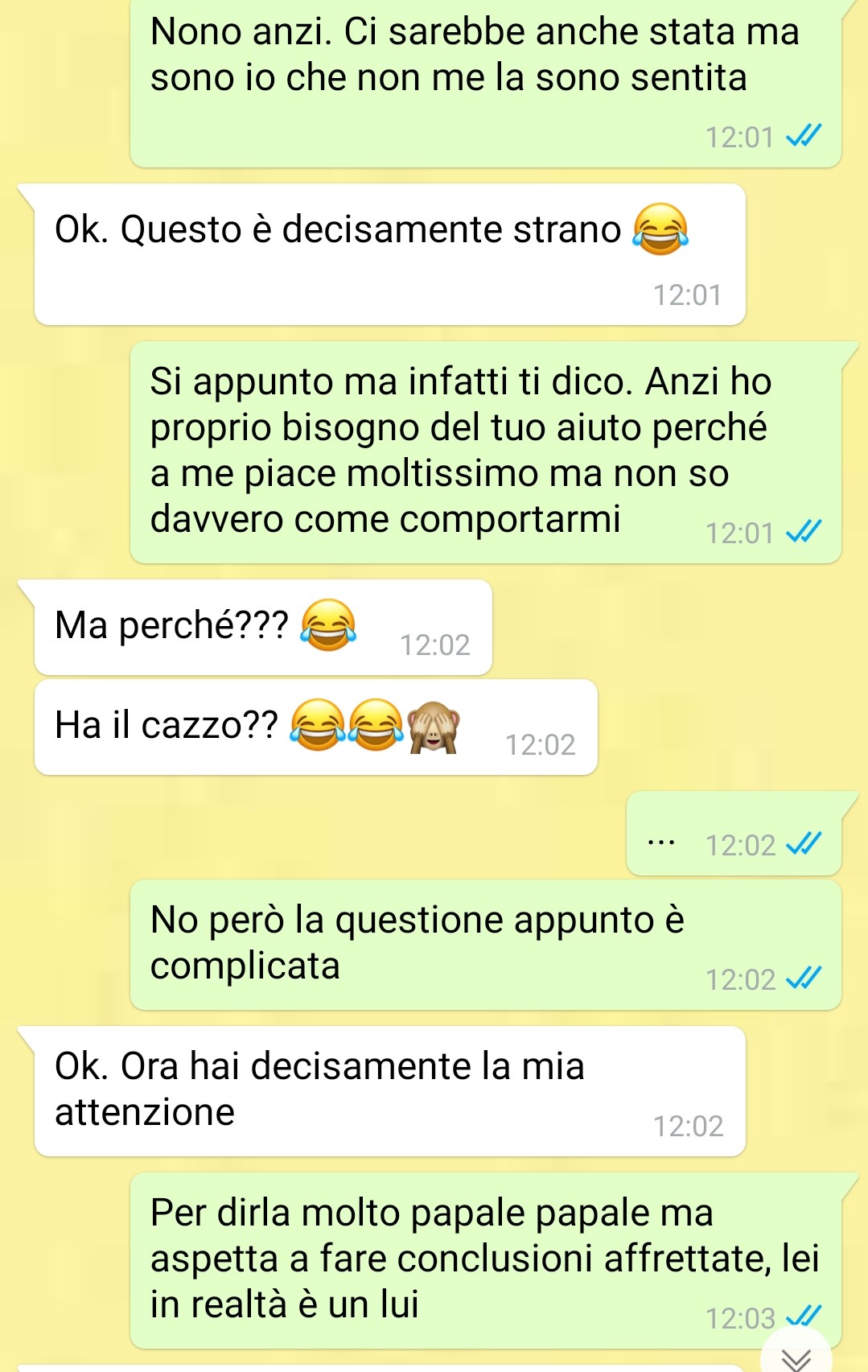Viewport: 868px width, 1372px height.
Task: Tap the laughing emoji after 'decisamente strano'
Action: click(x=660, y=229)
